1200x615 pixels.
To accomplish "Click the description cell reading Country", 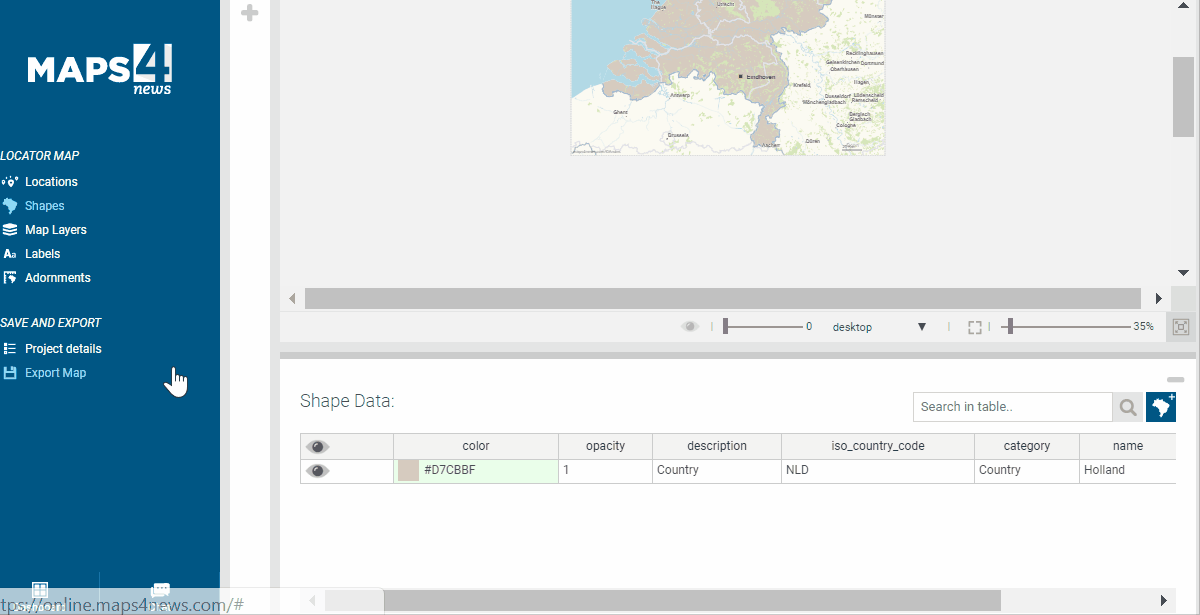I will click(717, 471).
